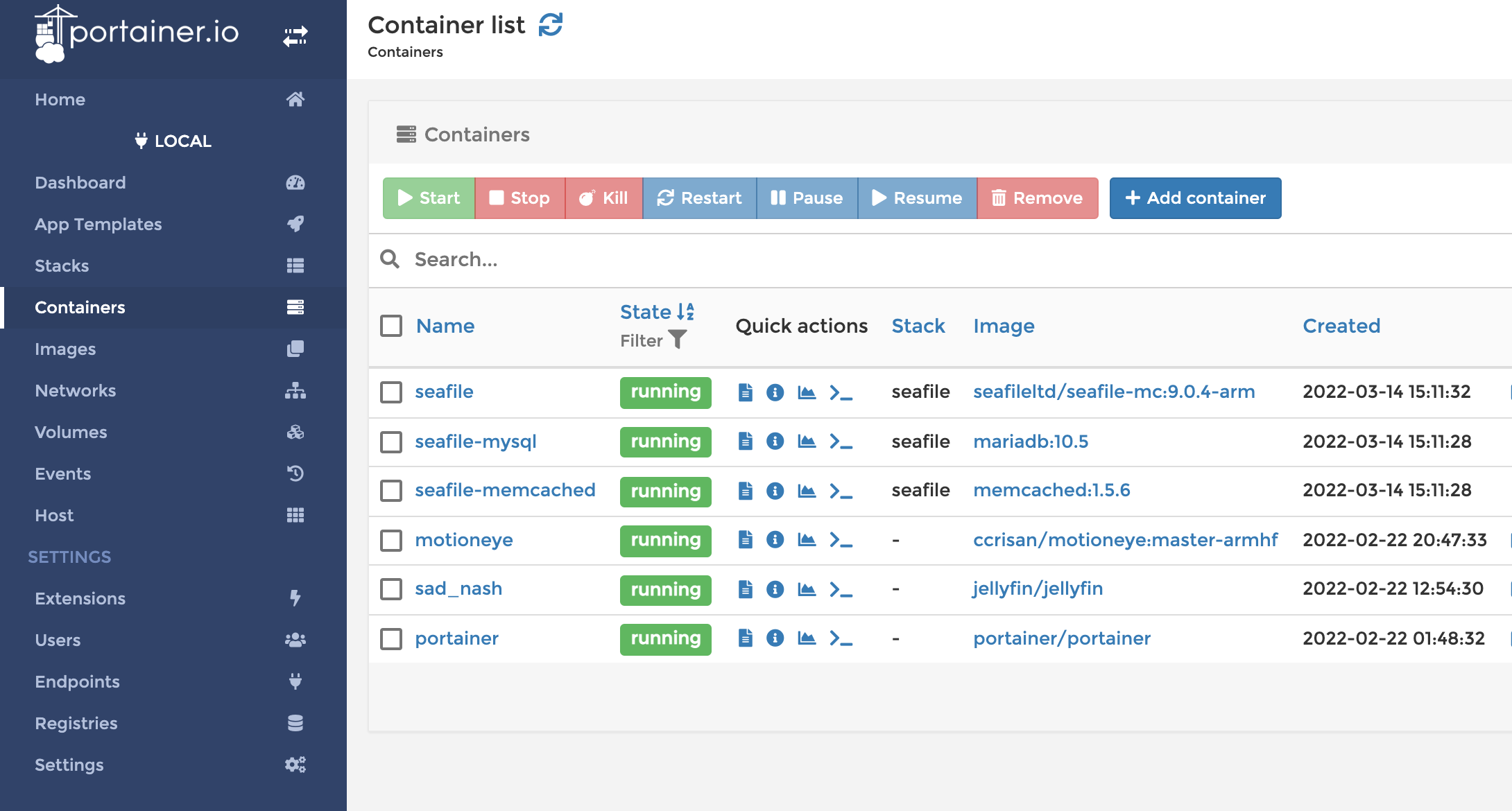Image resolution: width=1512 pixels, height=811 pixels.
Task: Open console icon for seafile-mysql container
Action: coord(841,442)
